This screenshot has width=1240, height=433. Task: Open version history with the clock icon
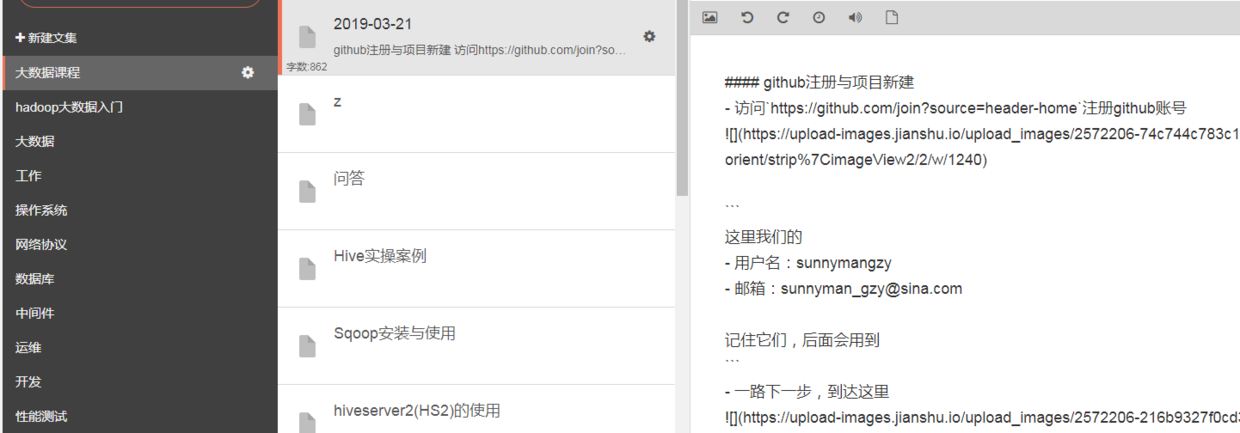pyautogui.click(x=819, y=17)
